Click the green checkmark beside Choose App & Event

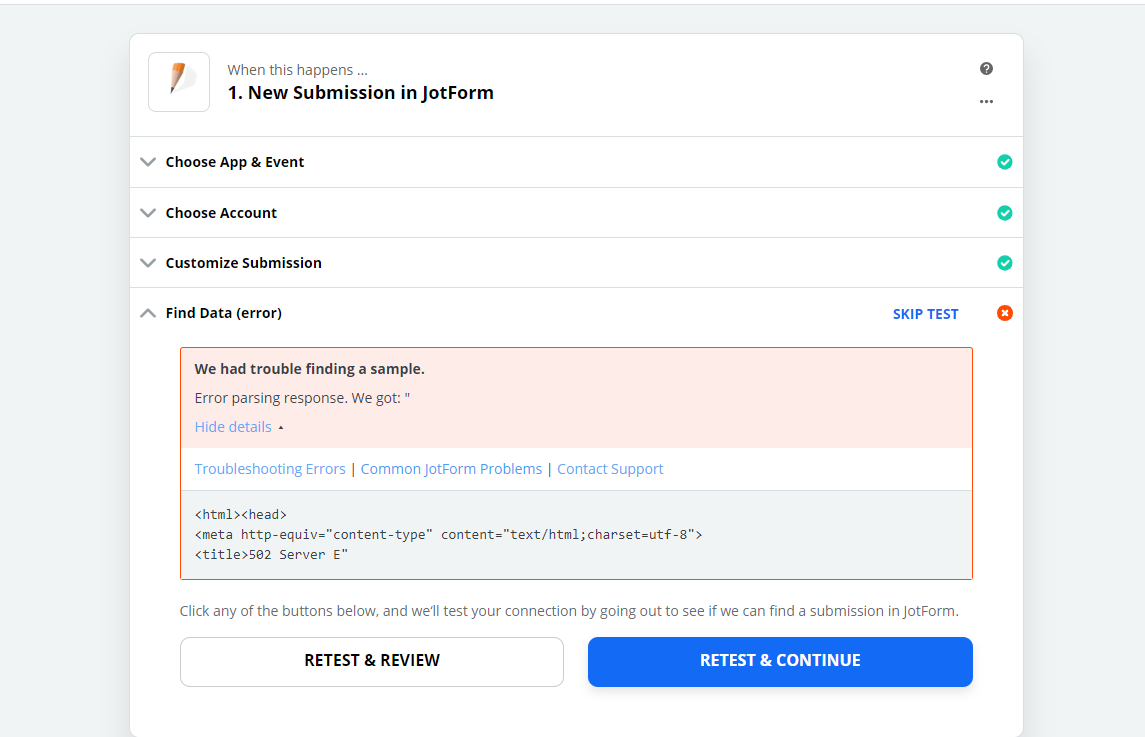tap(1004, 161)
